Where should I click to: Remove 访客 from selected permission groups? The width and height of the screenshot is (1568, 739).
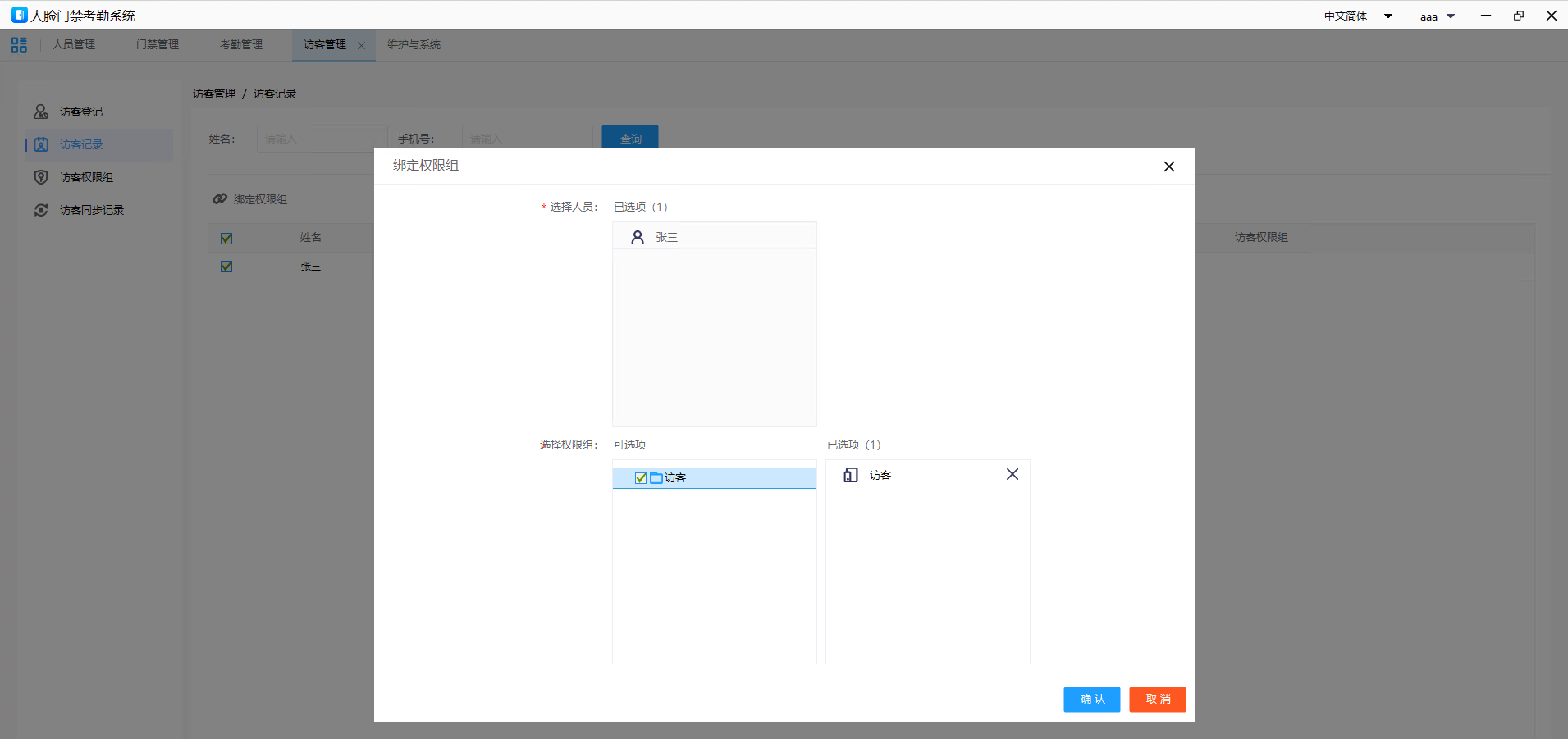(x=1012, y=474)
